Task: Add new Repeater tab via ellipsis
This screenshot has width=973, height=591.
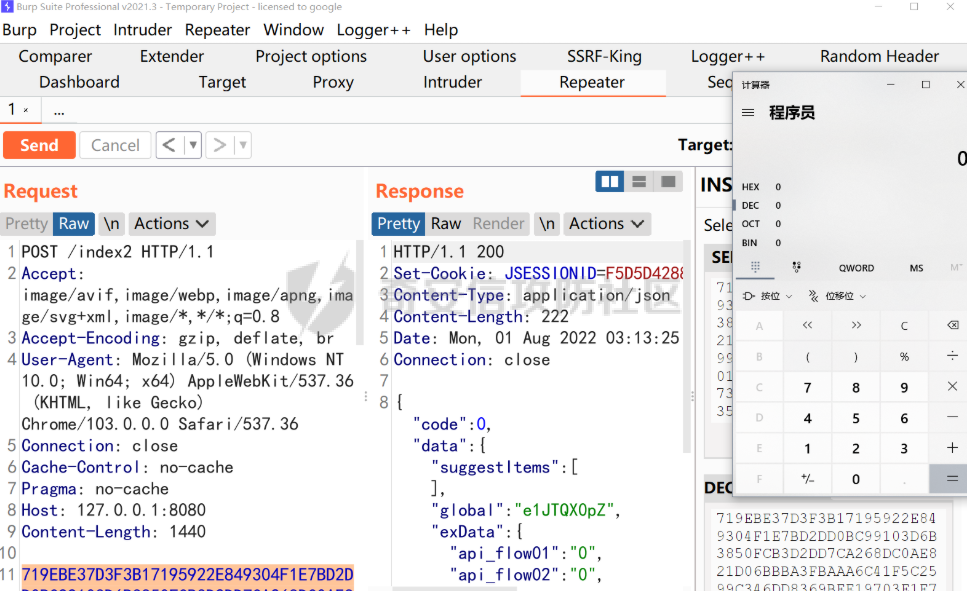Action: coord(59,112)
